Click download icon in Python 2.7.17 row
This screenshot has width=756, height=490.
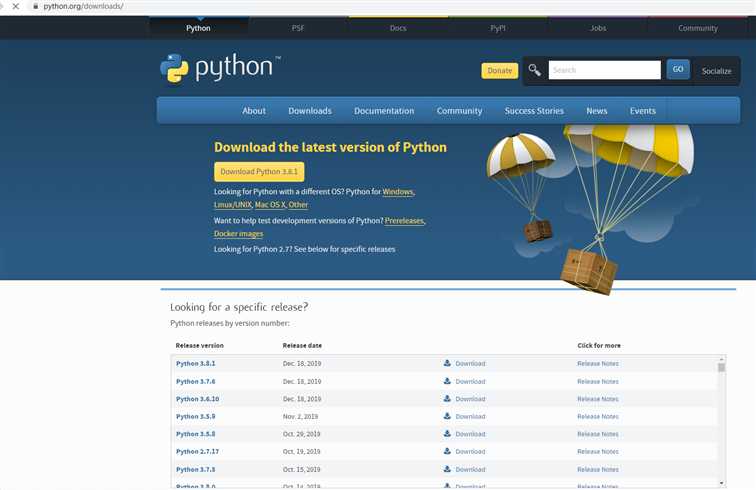[447, 451]
